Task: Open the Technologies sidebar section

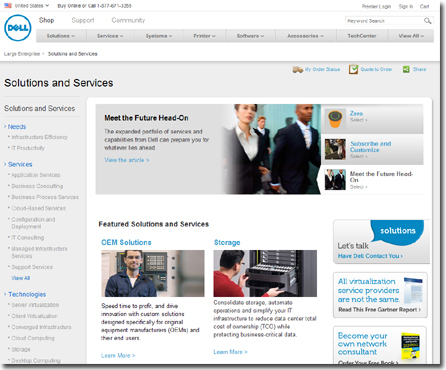Action: click(27, 294)
